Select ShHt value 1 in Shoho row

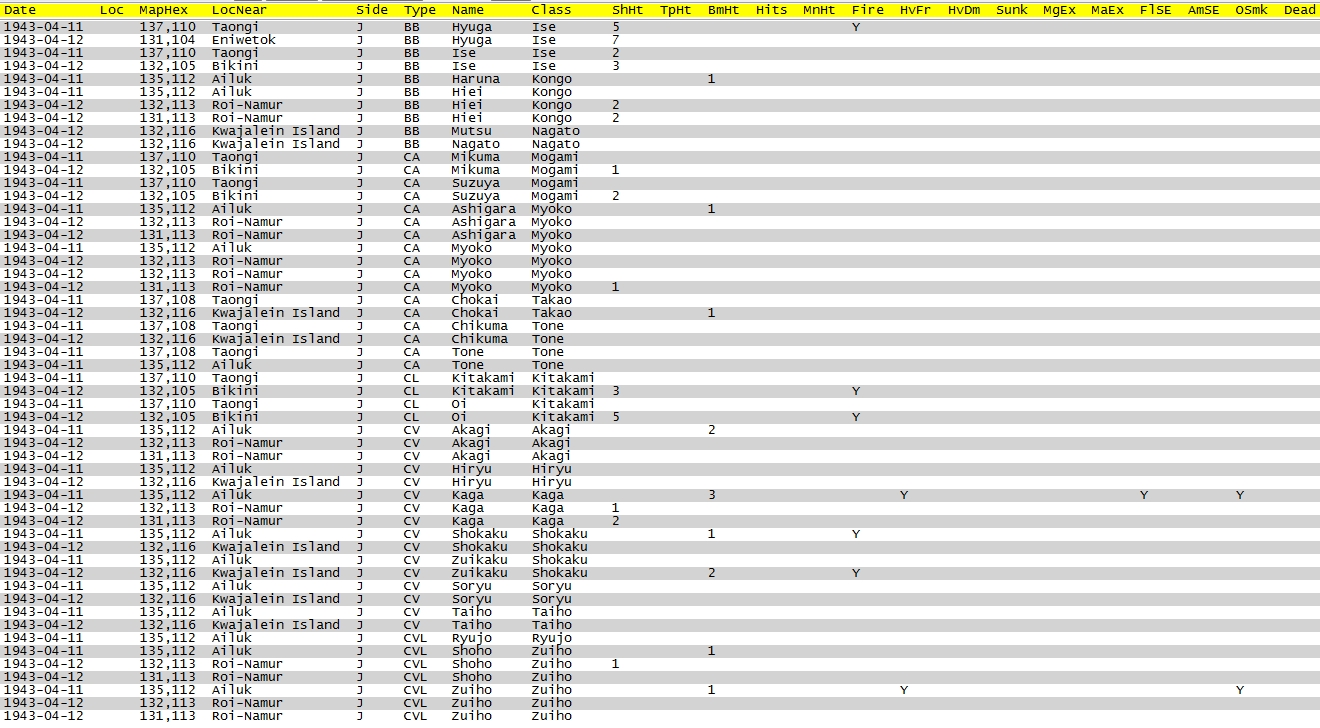click(x=616, y=664)
